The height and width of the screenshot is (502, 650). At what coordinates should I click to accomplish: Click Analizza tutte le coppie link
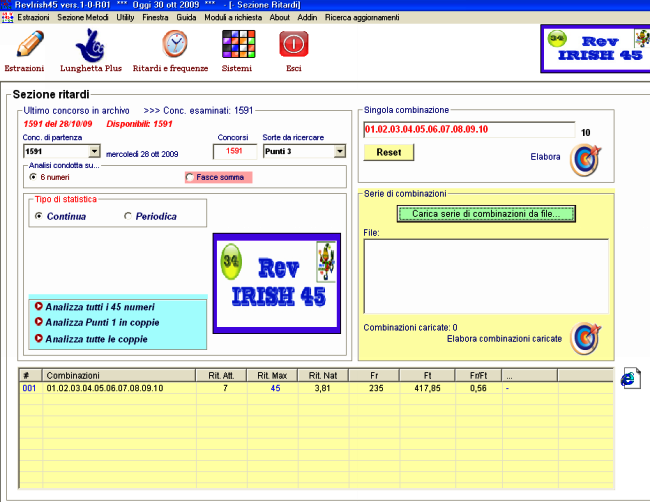click(x=97, y=339)
